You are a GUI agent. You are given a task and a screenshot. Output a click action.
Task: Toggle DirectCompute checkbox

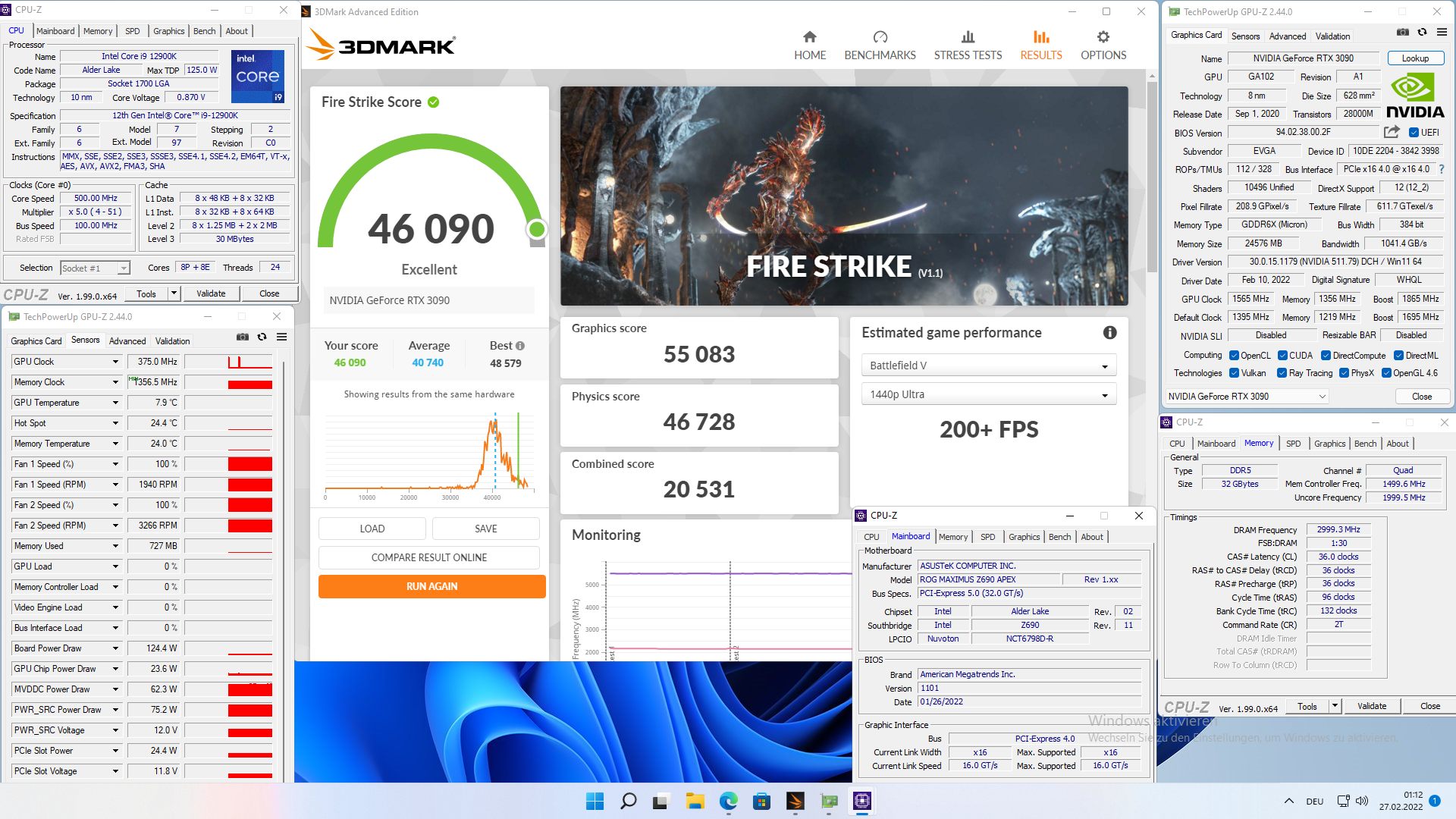1326,356
